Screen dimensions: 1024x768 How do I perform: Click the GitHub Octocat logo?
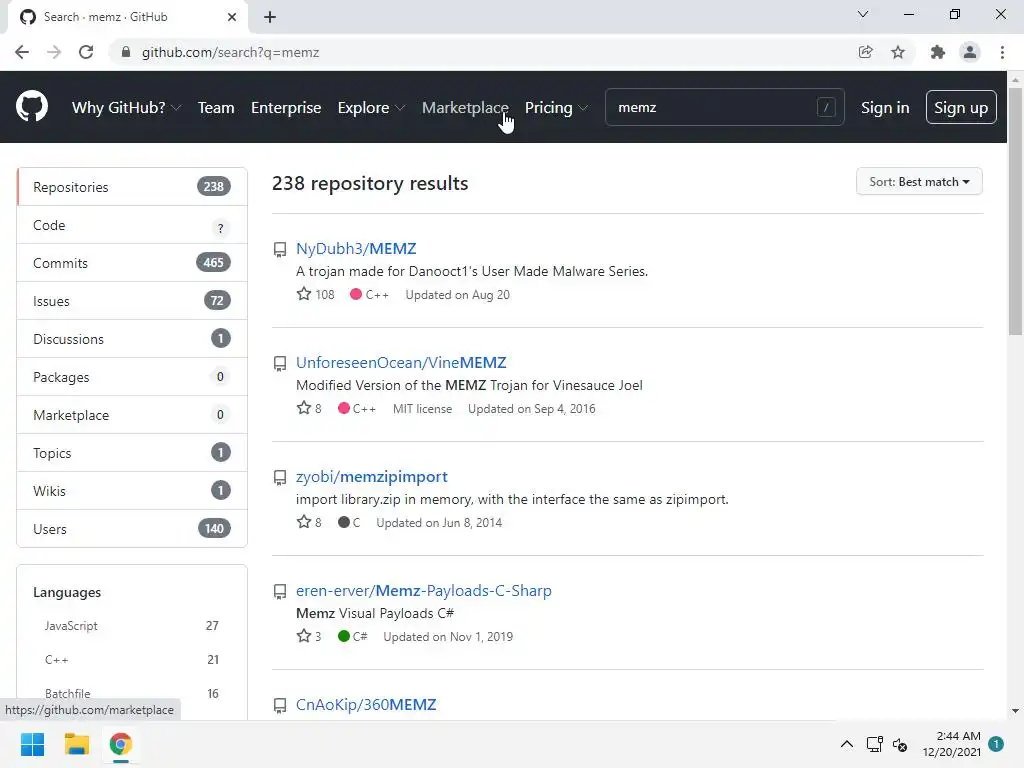[32, 106]
